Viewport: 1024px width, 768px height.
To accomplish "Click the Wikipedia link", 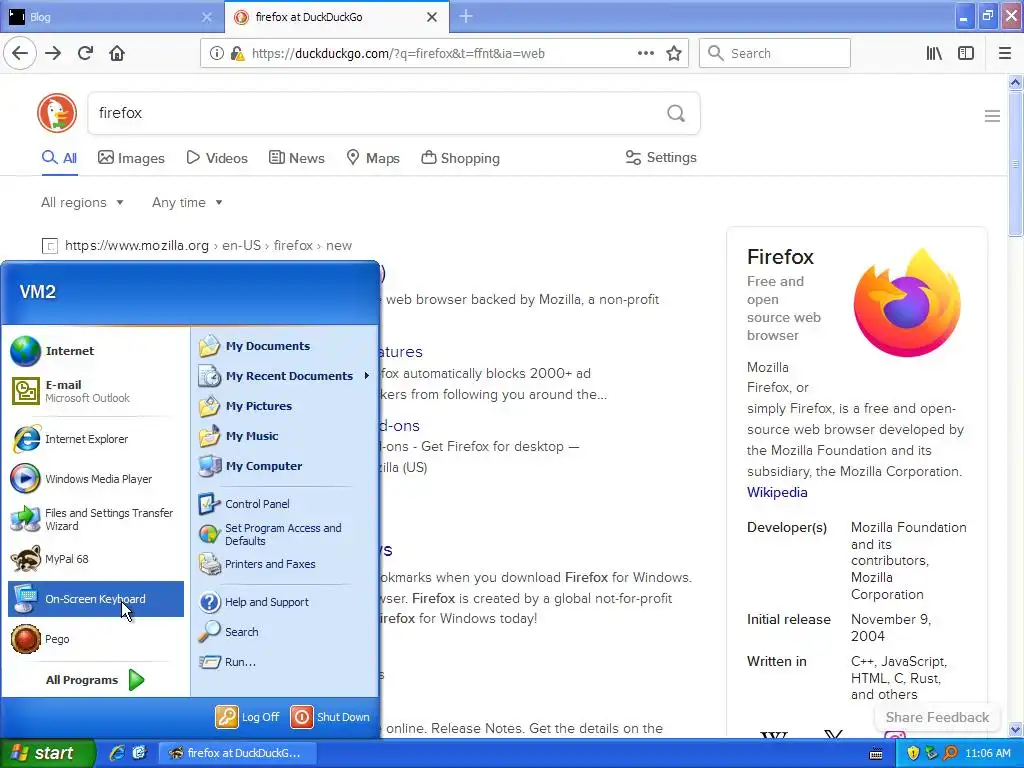I will 777,492.
